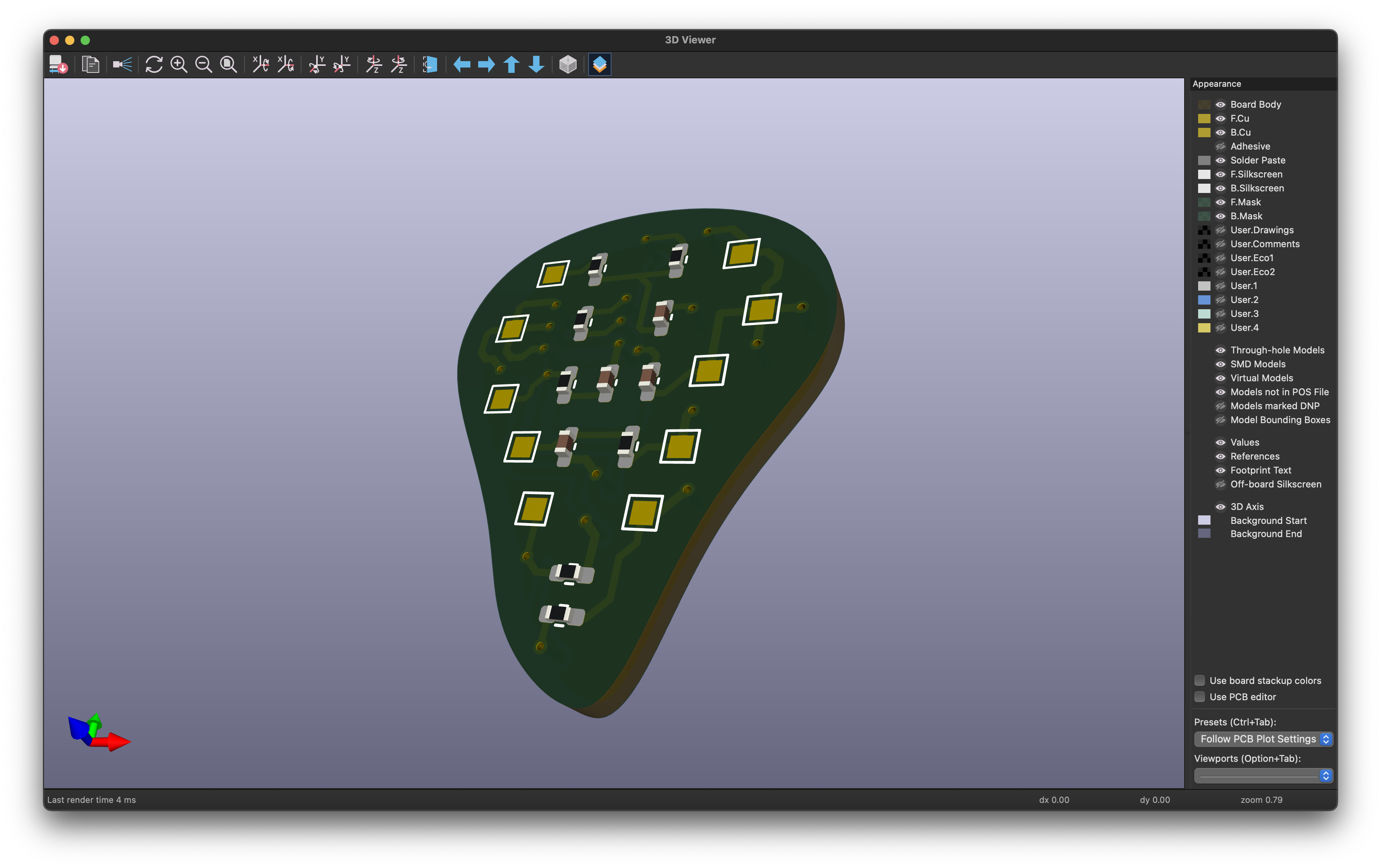This screenshot has height=868, width=1381.
Task: Change the Background Start color swatch
Action: click(x=1205, y=520)
